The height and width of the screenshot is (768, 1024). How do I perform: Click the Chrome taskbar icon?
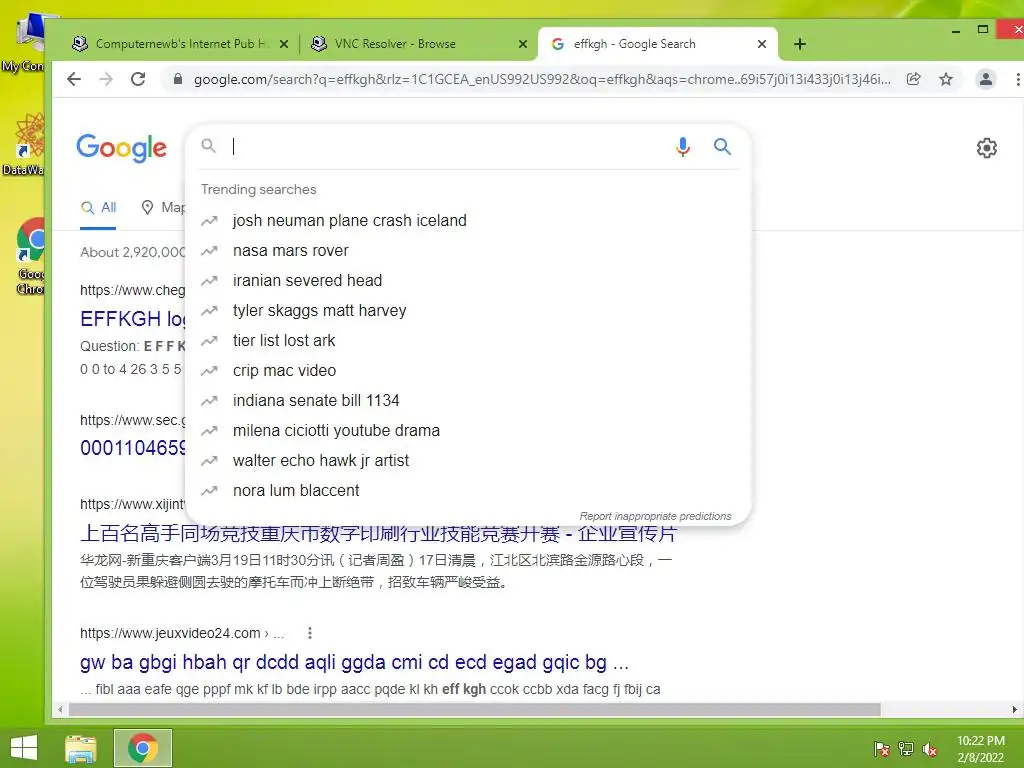coord(143,748)
